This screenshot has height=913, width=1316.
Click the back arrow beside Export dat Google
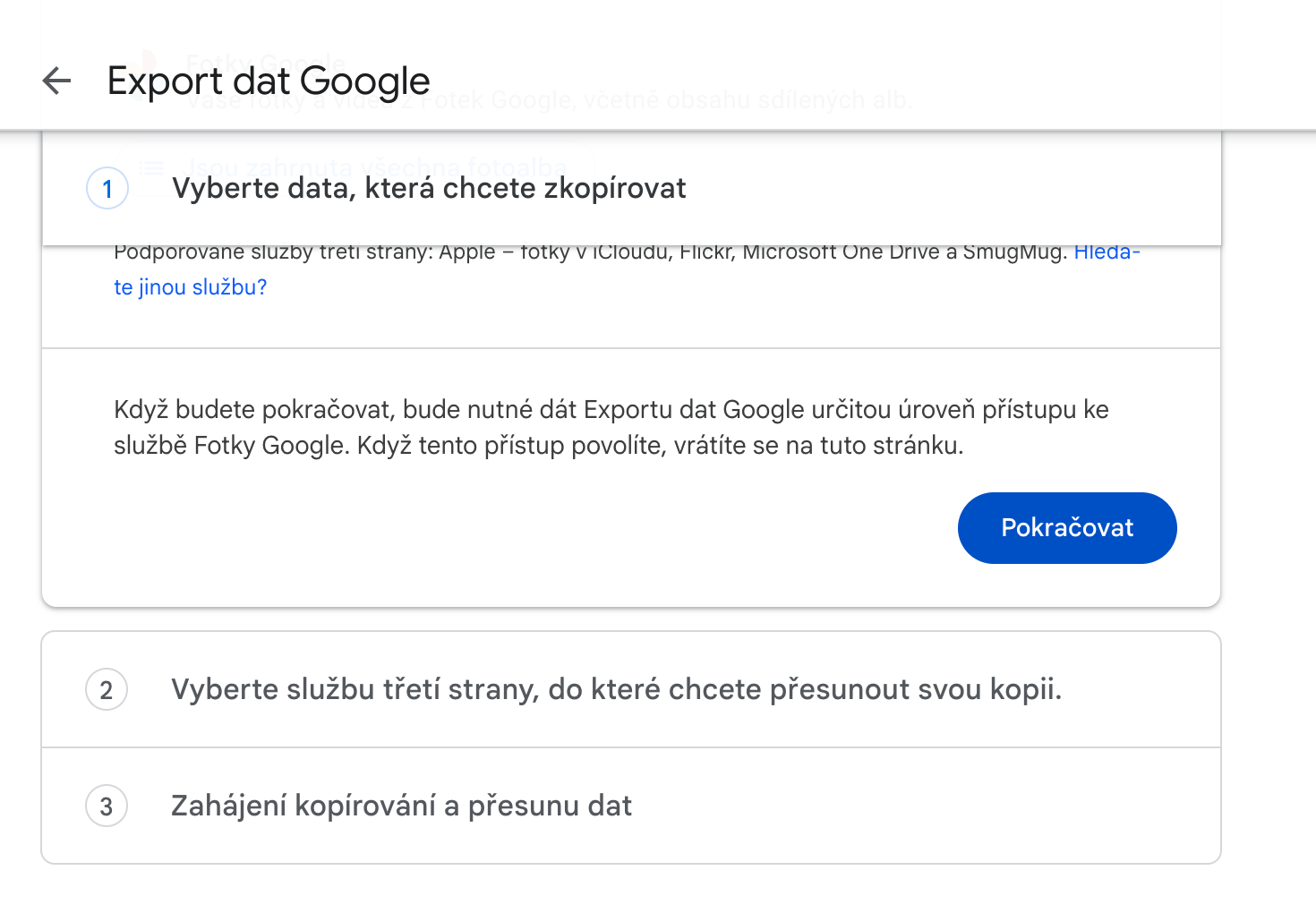click(56, 81)
